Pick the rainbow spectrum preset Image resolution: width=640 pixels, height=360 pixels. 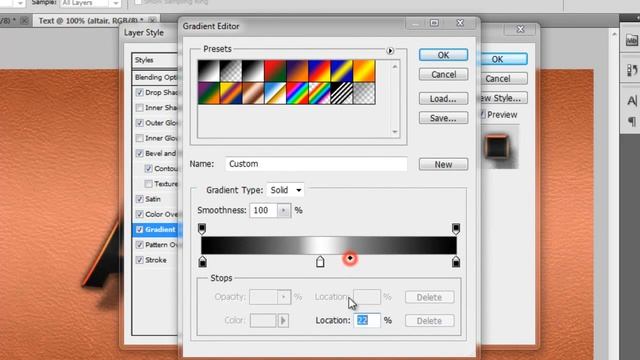[x=297, y=93]
